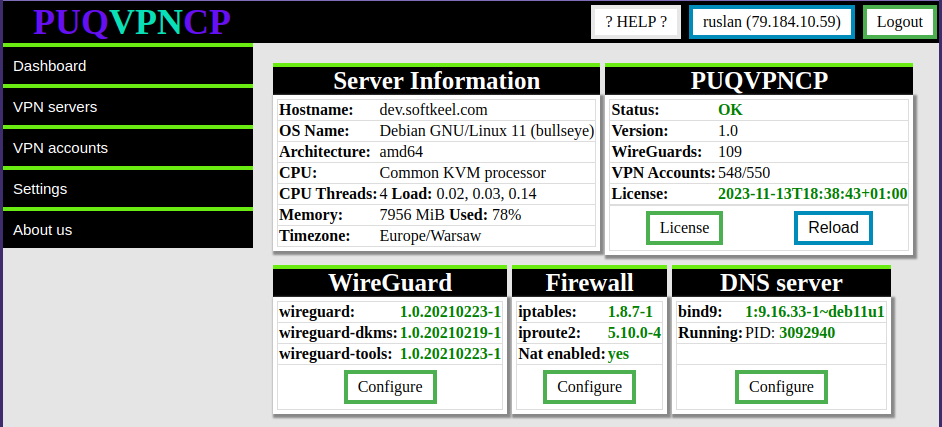Select memory value 7956 MiB
Image resolution: width=942 pixels, height=427 pixels.
[413, 215]
